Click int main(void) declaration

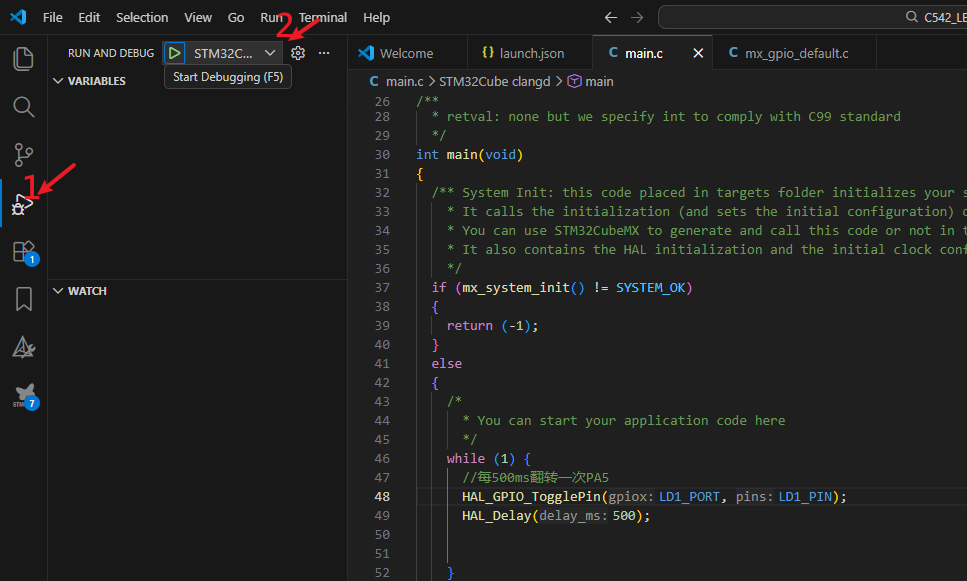coord(469,155)
